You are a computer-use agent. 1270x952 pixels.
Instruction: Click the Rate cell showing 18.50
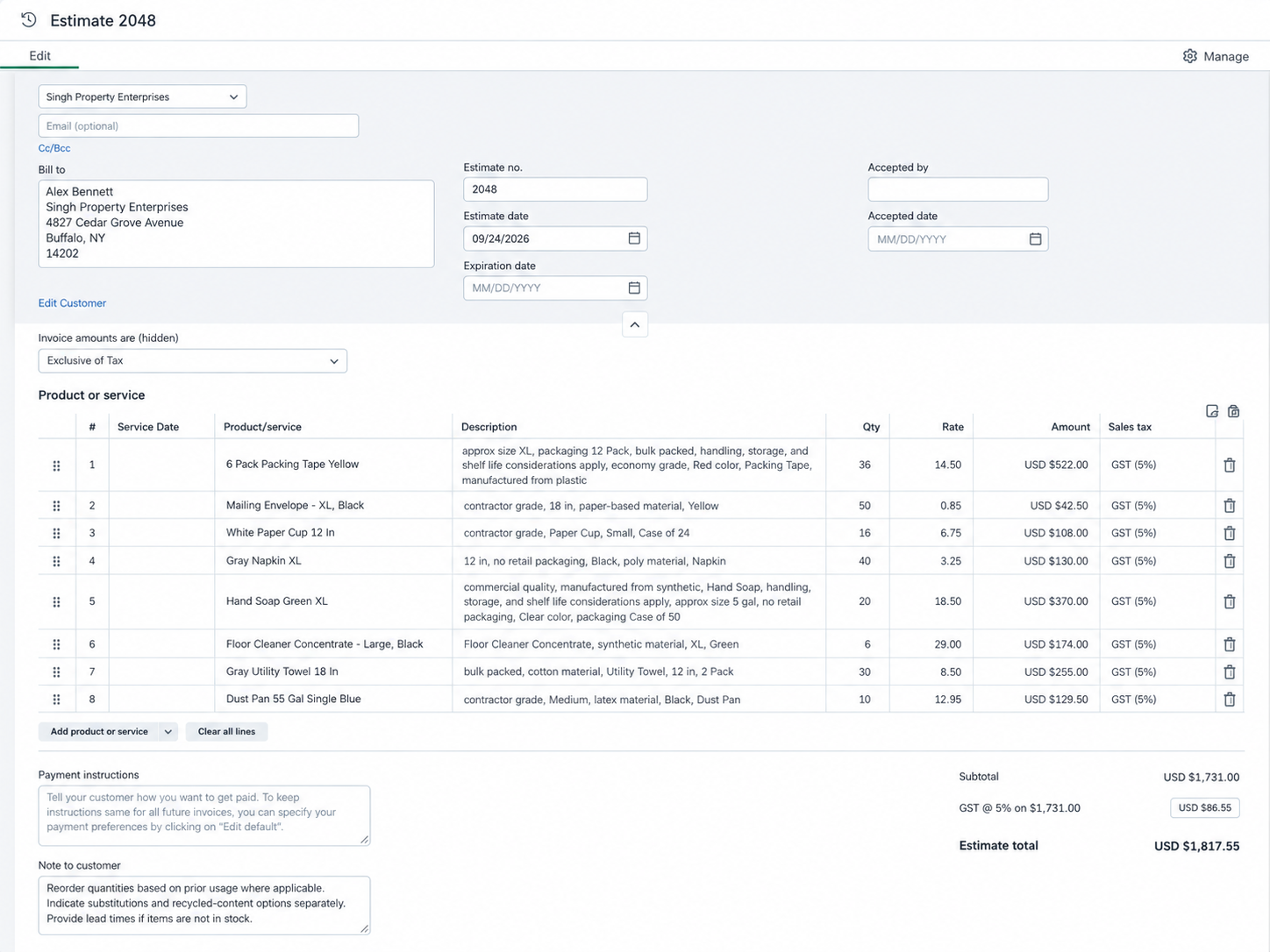coord(931,601)
